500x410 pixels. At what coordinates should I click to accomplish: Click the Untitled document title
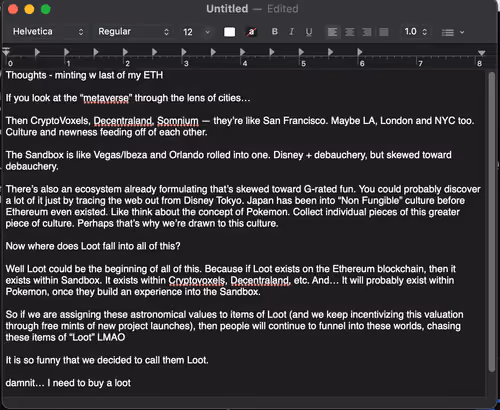[x=227, y=9]
